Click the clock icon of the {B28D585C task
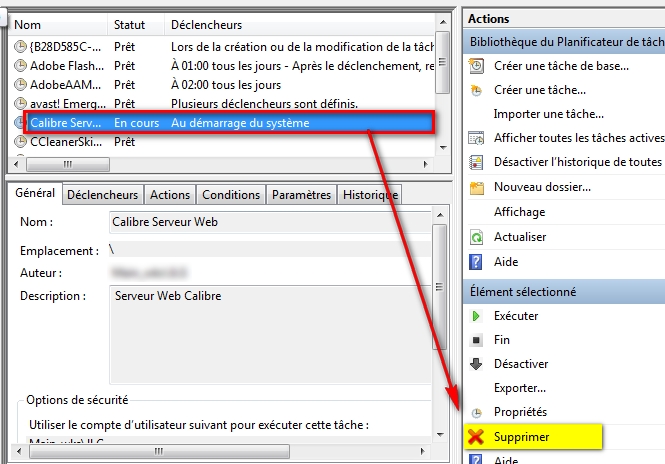665x464 pixels. 20,47
